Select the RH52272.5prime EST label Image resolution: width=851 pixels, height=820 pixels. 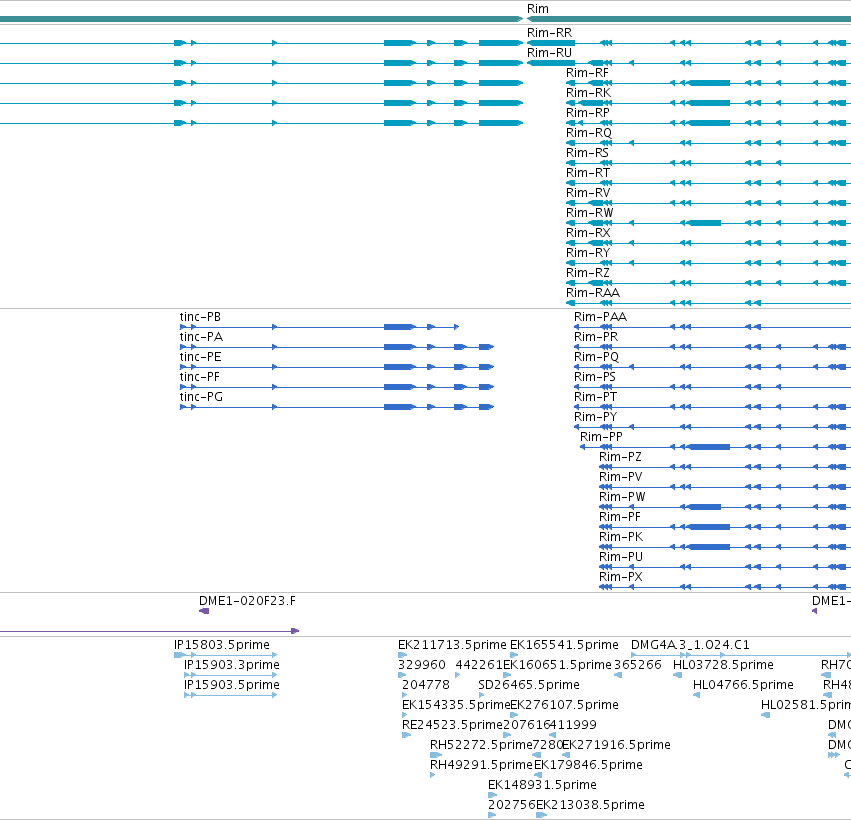point(481,745)
